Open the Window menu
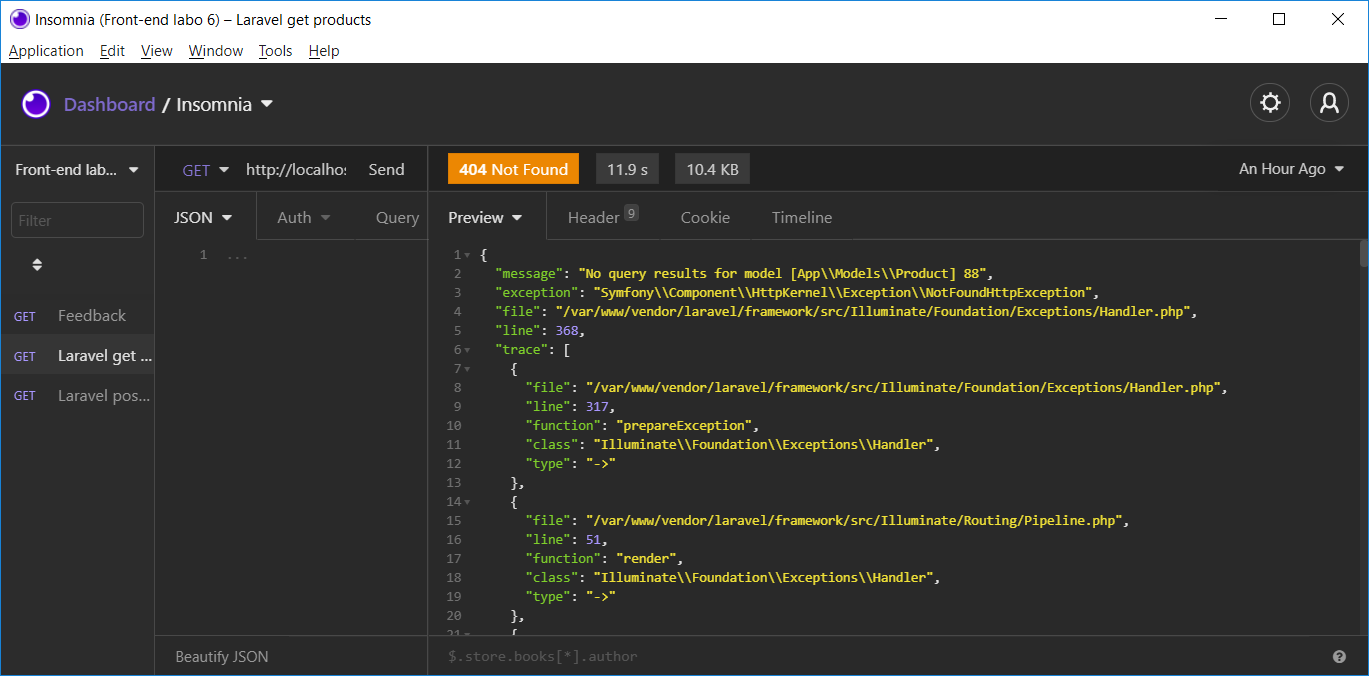Screen dimensions: 1369x676 click(216, 51)
